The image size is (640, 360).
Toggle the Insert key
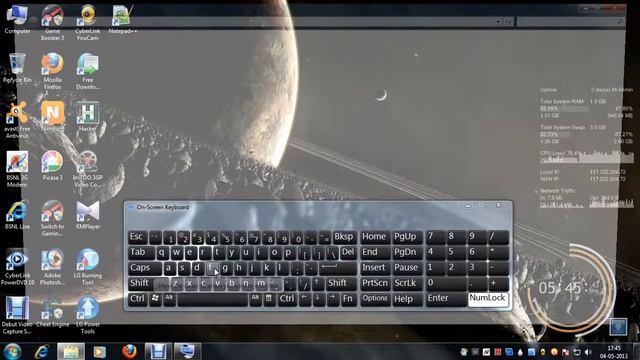pyautogui.click(x=374, y=268)
